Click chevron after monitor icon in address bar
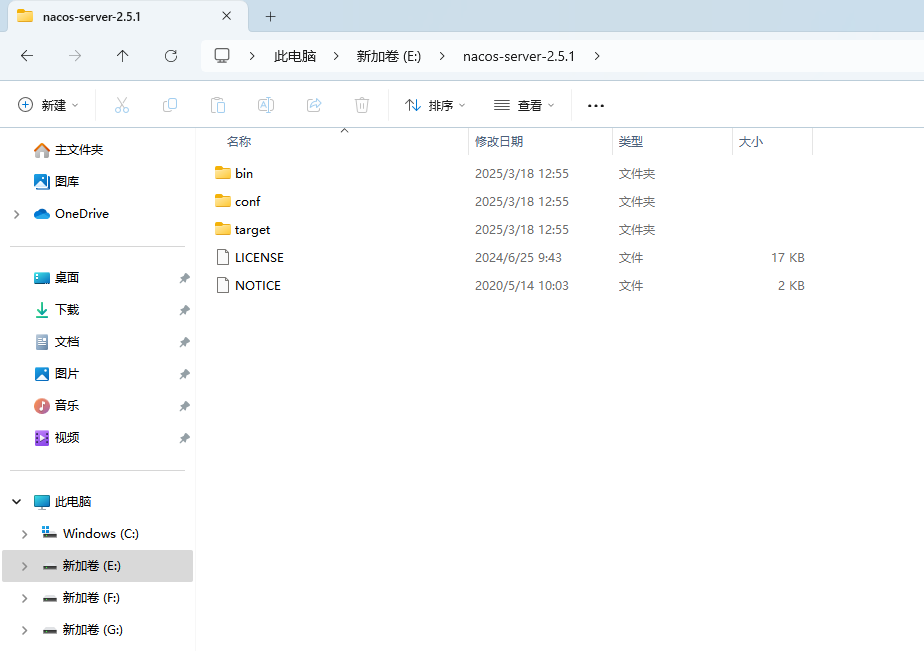This screenshot has width=924, height=651. [252, 56]
